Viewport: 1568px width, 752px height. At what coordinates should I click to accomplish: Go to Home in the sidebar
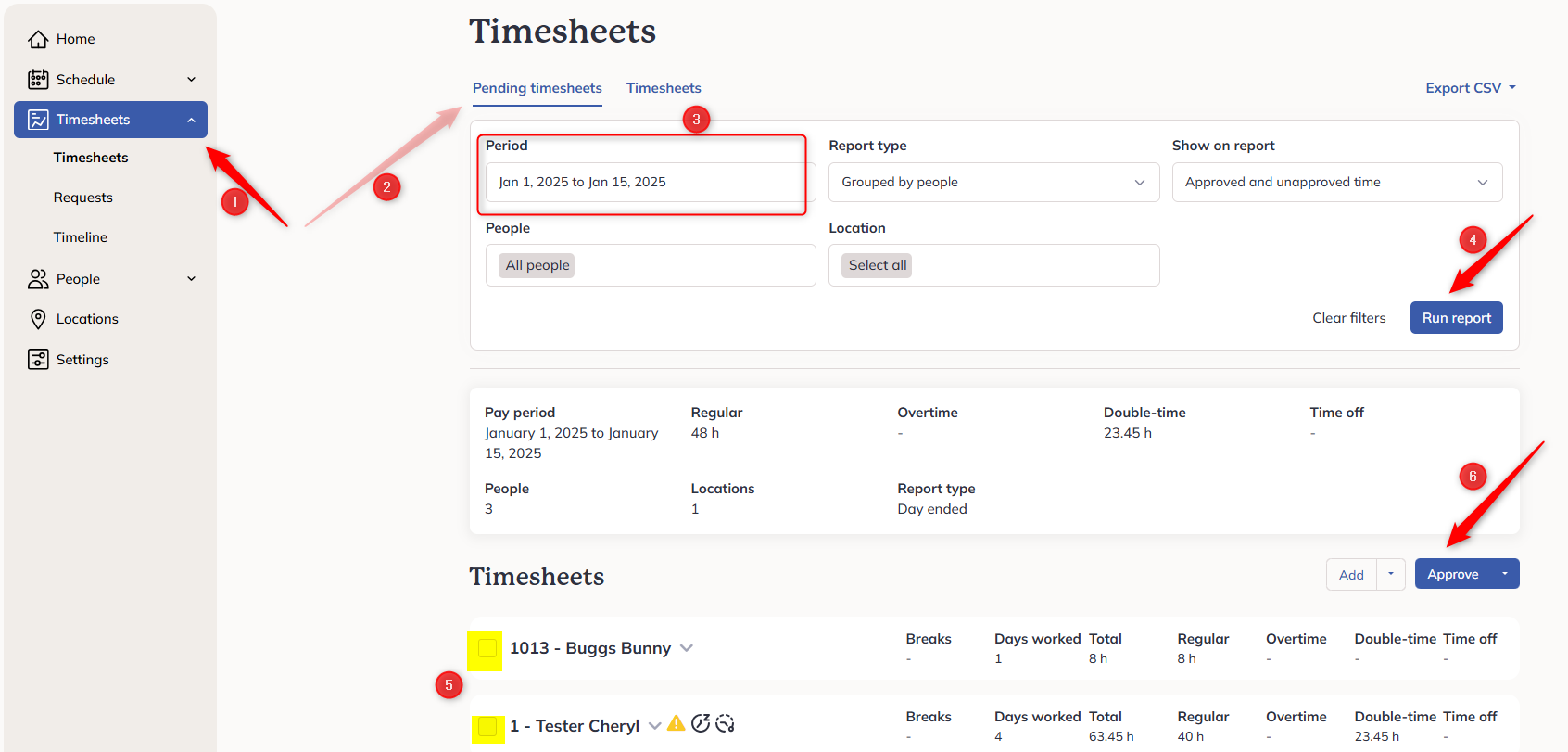[76, 39]
